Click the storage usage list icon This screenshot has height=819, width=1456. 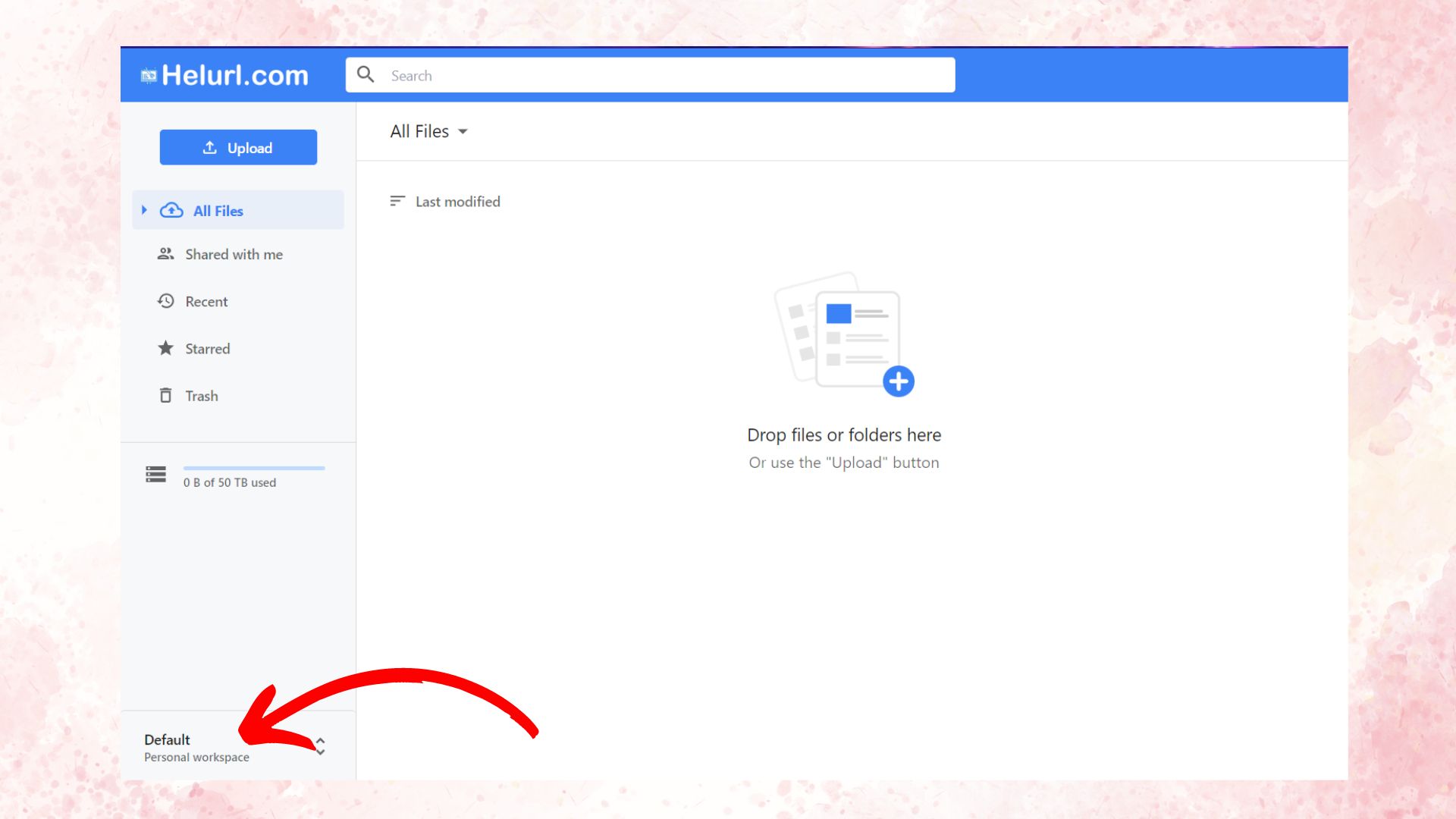(155, 474)
